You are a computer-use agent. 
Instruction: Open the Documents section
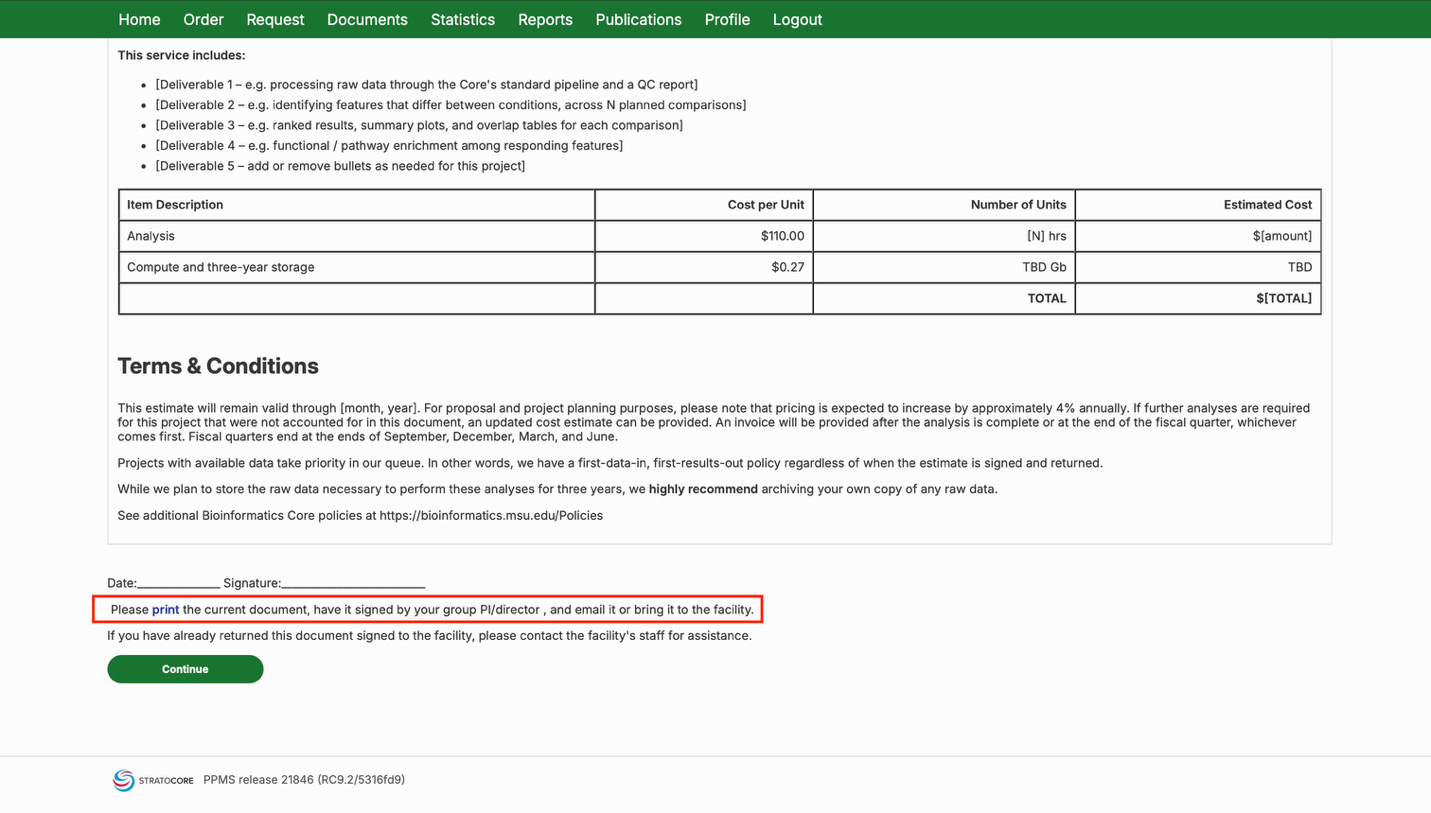[367, 20]
